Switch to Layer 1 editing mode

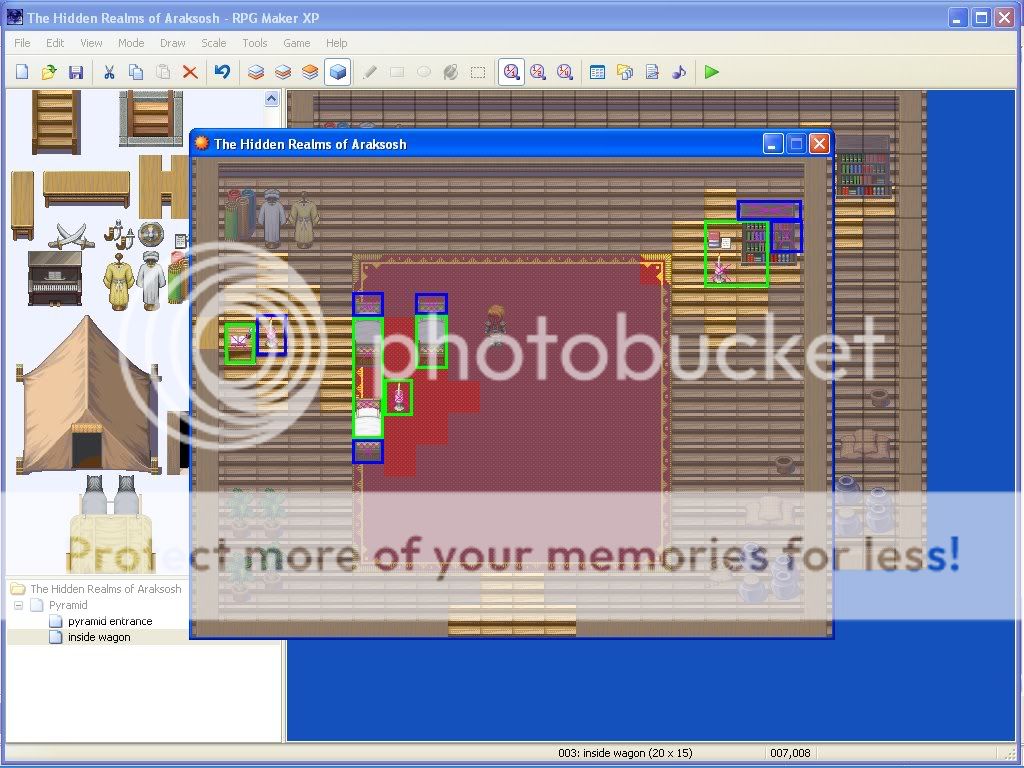click(x=257, y=72)
